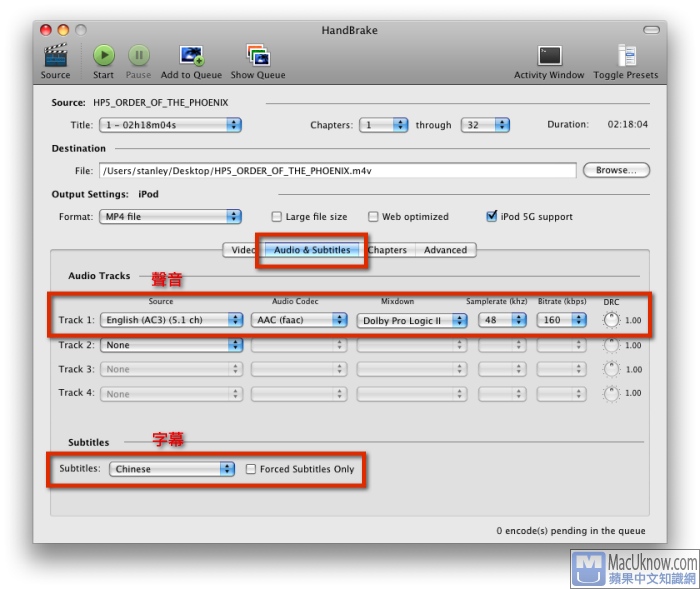
Task: Check the Web optimized option
Action: click(373, 217)
